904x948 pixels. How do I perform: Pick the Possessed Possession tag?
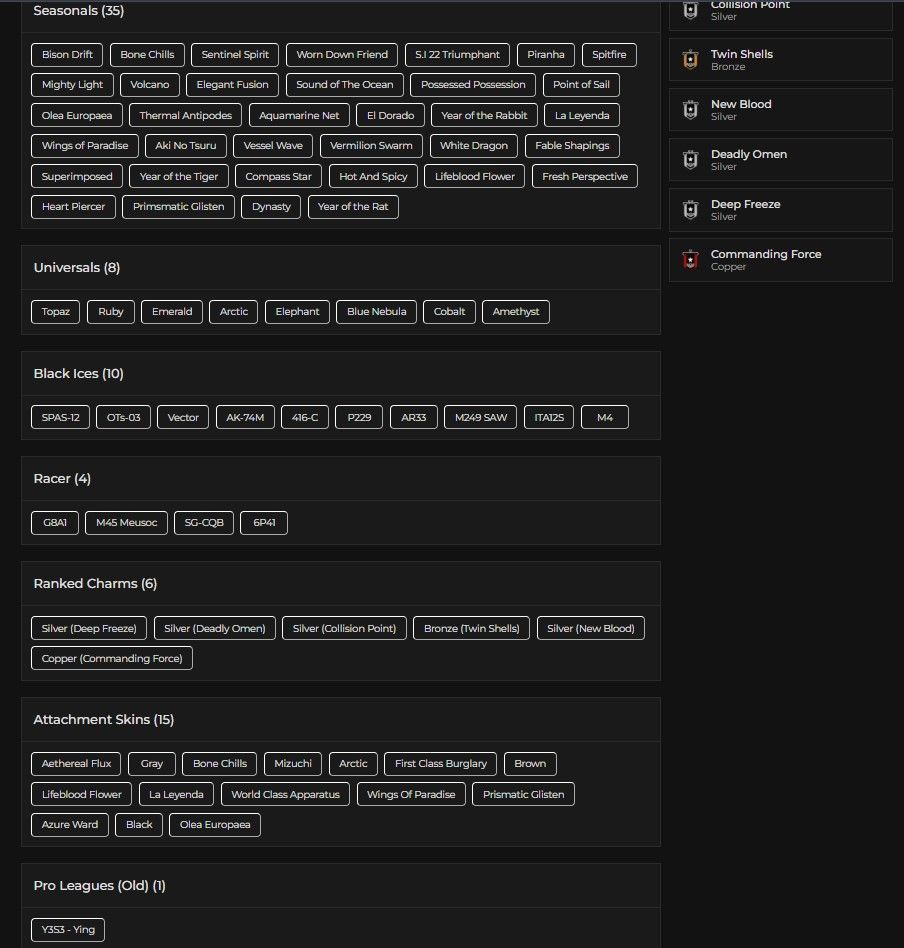pos(473,85)
